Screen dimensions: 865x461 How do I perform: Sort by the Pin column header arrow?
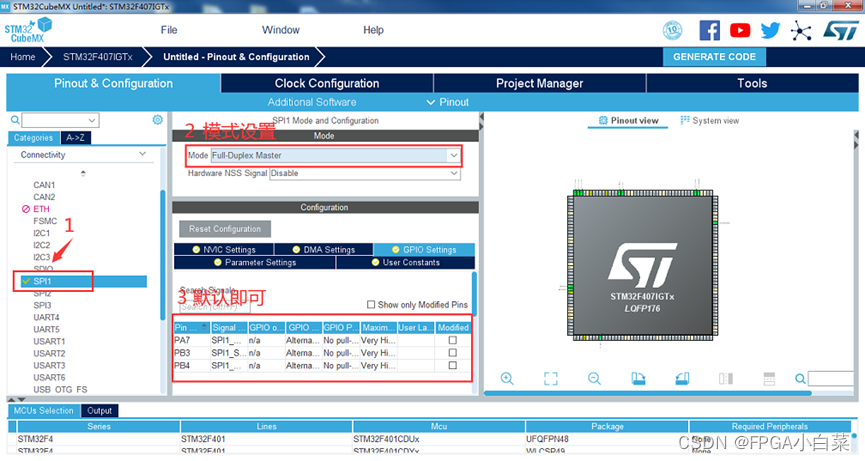pyautogui.click(x=204, y=327)
